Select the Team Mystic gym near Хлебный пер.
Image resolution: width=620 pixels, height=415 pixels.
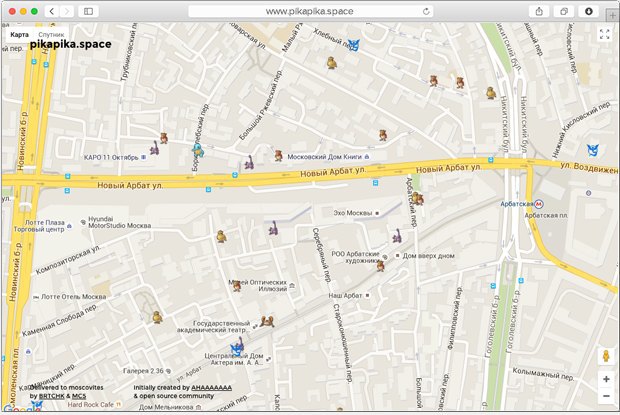[353, 45]
